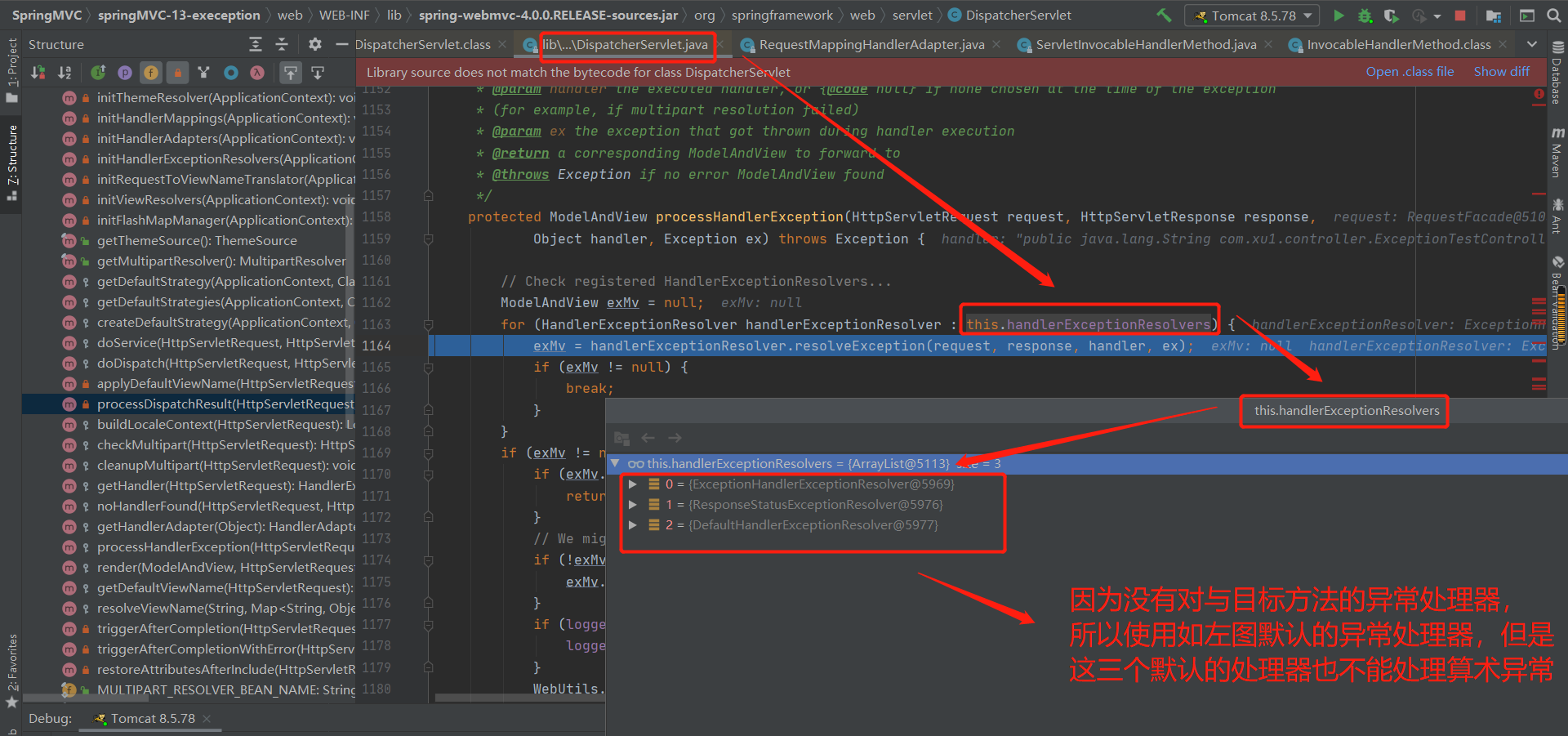This screenshot has height=736, width=1568.
Task: Collapse All in Structure panel
Action: (x=282, y=44)
